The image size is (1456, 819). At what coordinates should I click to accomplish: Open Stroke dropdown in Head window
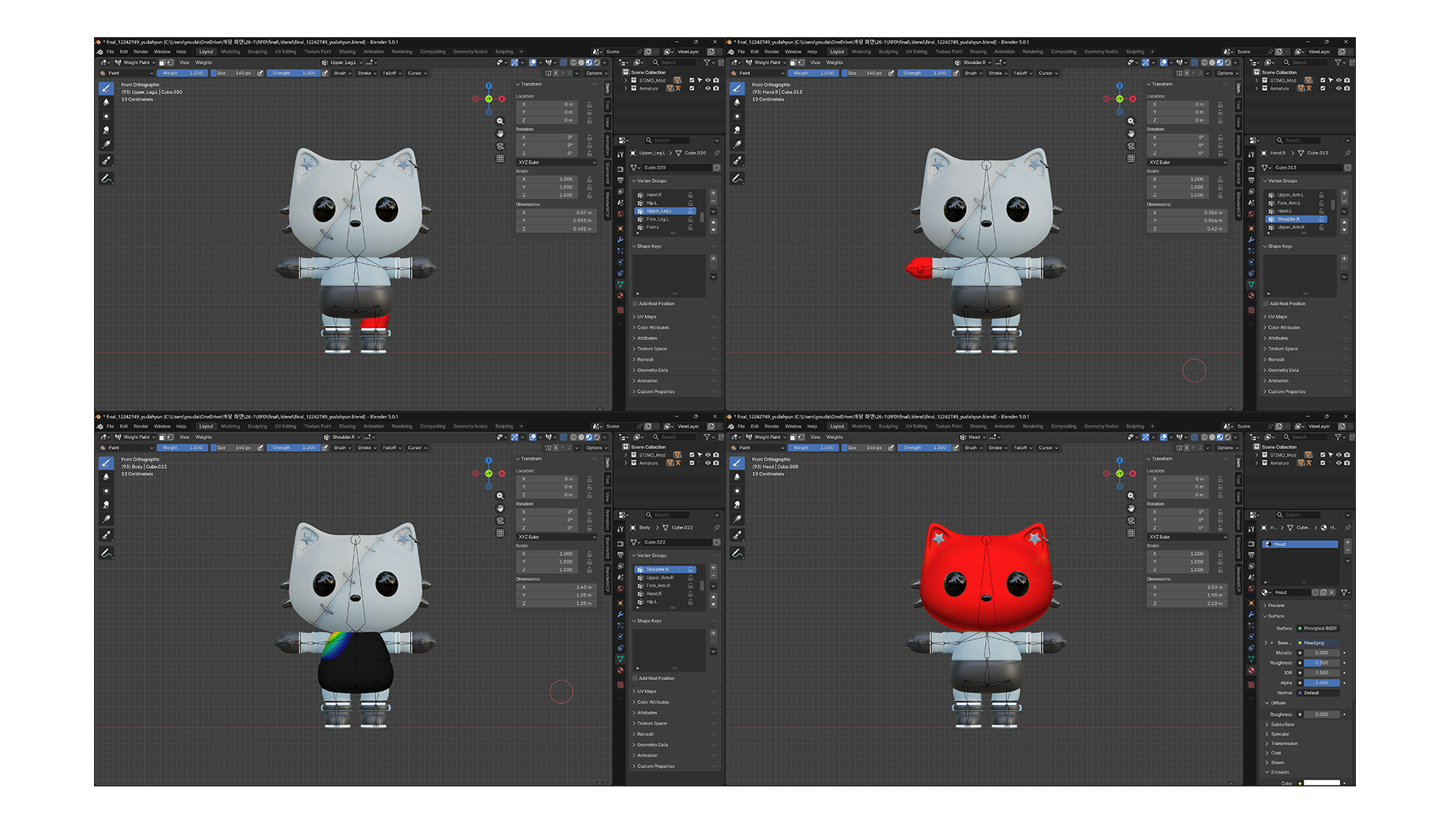tap(997, 447)
